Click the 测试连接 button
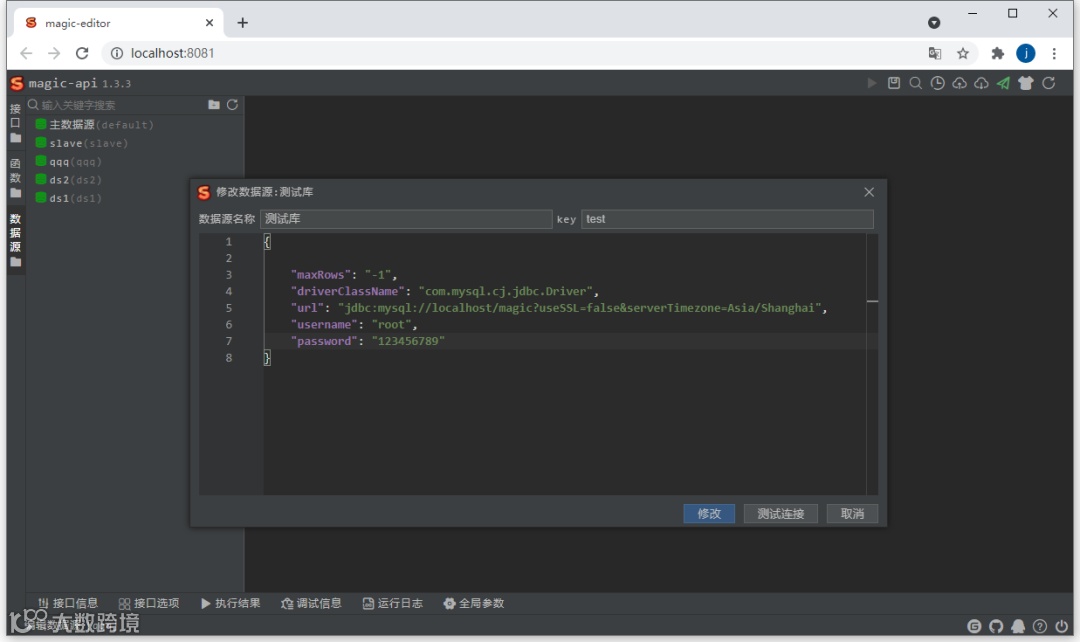 click(x=780, y=513)
